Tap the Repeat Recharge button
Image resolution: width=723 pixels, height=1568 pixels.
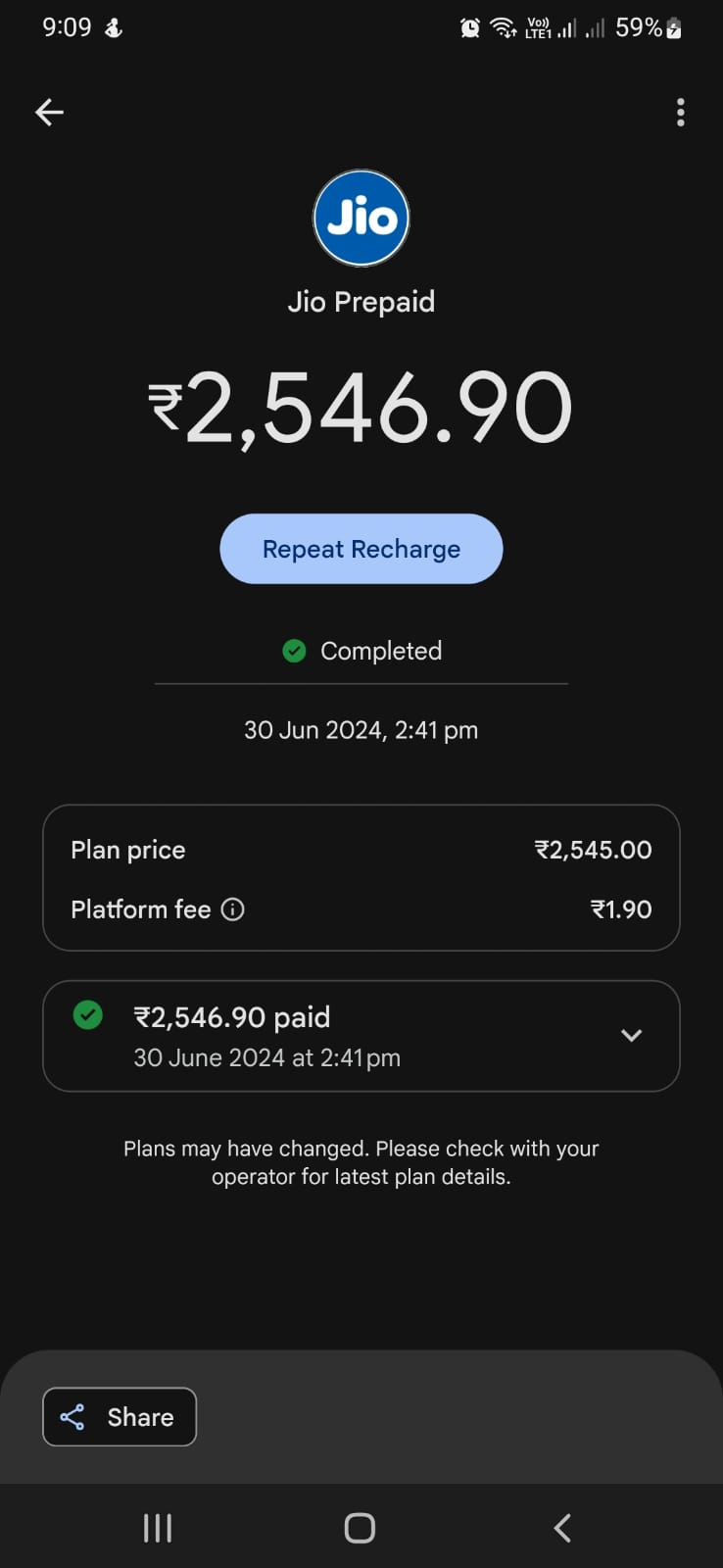361,549
